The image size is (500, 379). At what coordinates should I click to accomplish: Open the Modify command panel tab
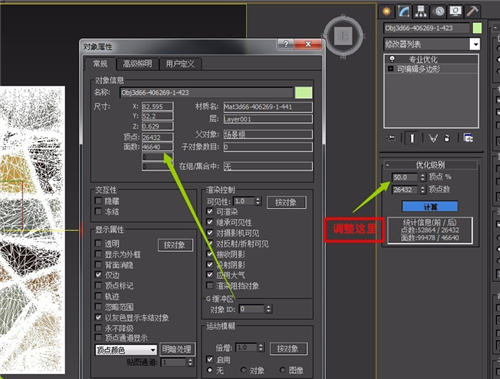tap(404, 12)
